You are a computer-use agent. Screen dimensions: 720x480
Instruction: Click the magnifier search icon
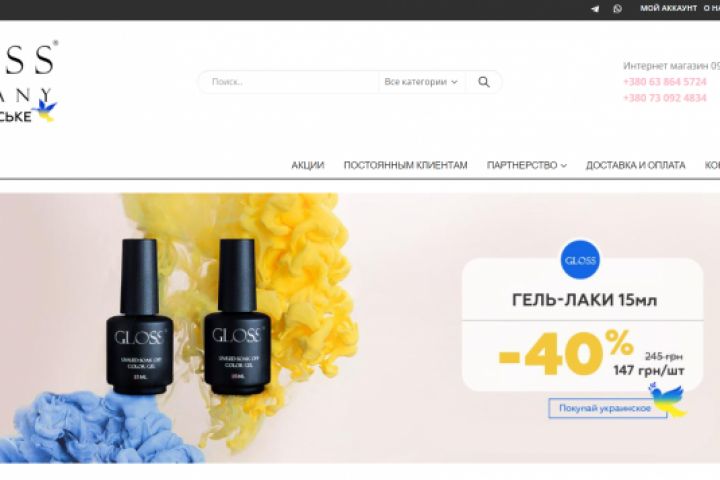(x=484, y=82)
